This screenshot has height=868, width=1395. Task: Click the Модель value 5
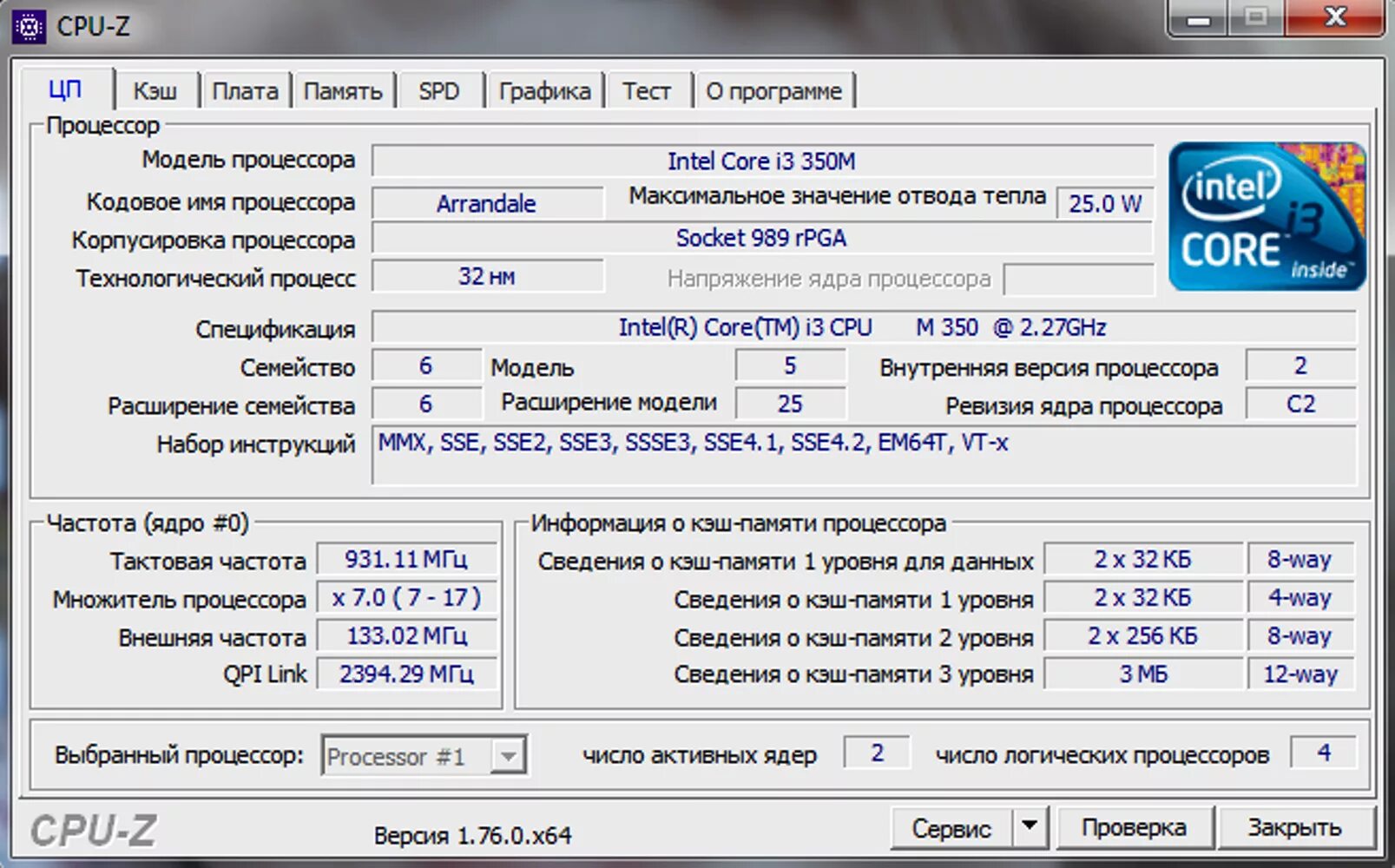point(790,365)
